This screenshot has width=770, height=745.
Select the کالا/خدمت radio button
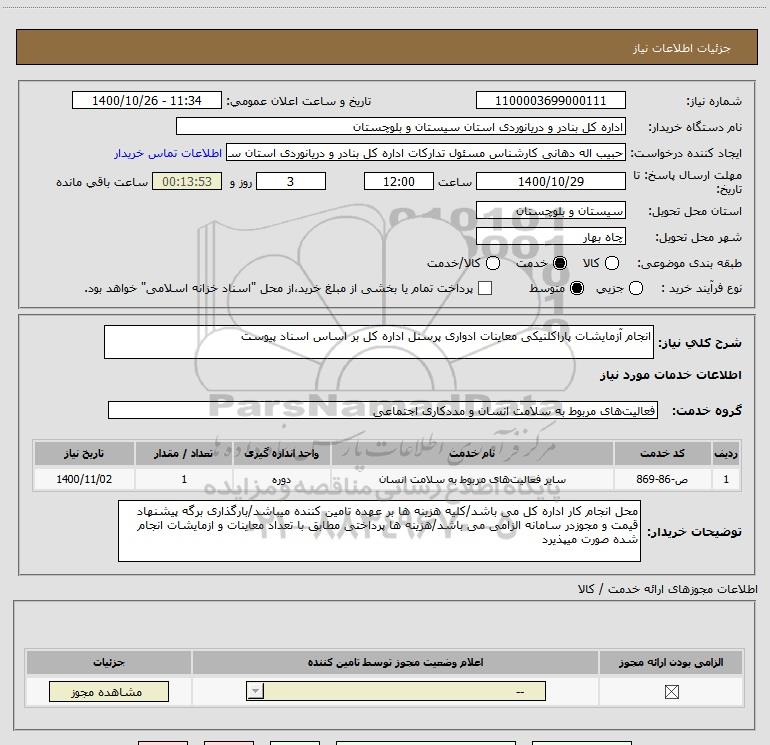493,263
